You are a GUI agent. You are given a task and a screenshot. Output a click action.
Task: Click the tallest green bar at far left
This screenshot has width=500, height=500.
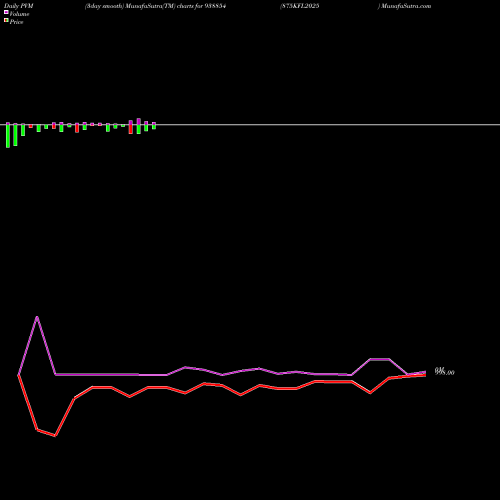coord(8,136)
